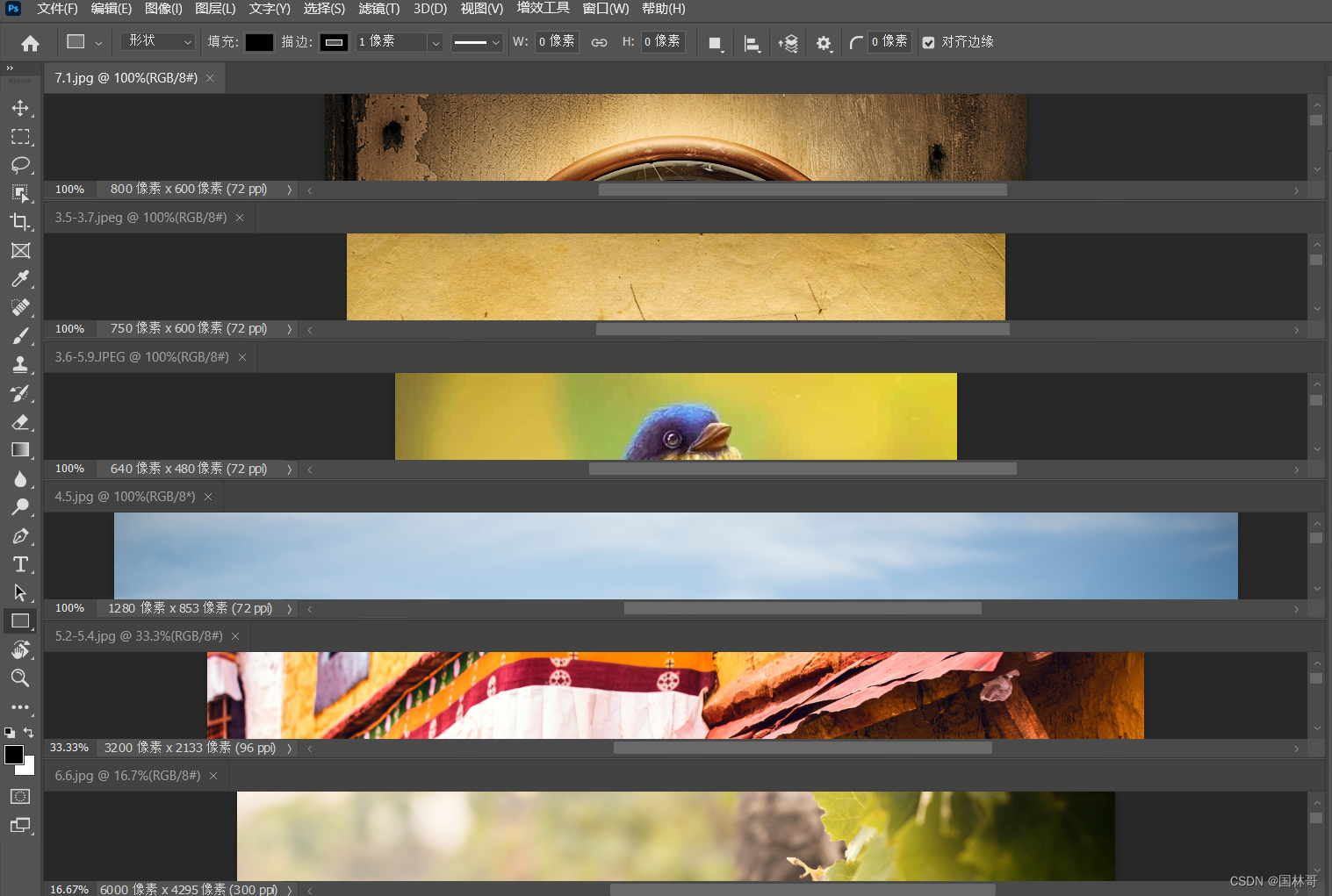Close the 4.5.jpg document tab
Image resolution: width=1332 pixels, height=896 pixels.
pyautogui.click(x=208, y=497)
